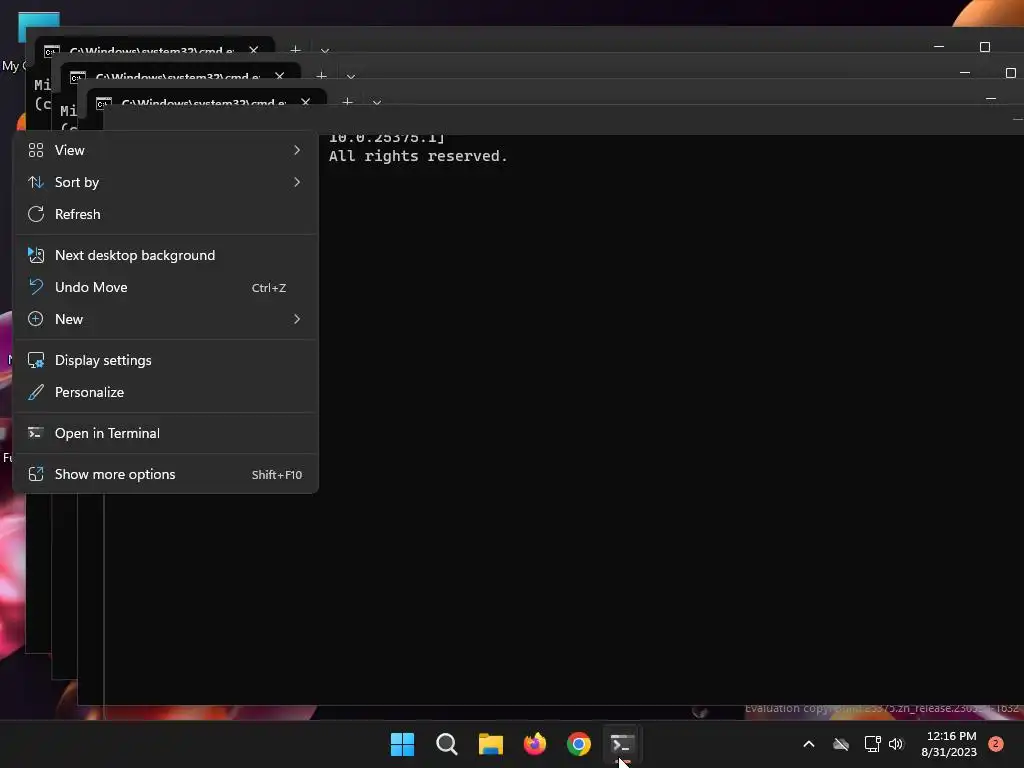Click the Personalize brush icon

click(36, 392)
